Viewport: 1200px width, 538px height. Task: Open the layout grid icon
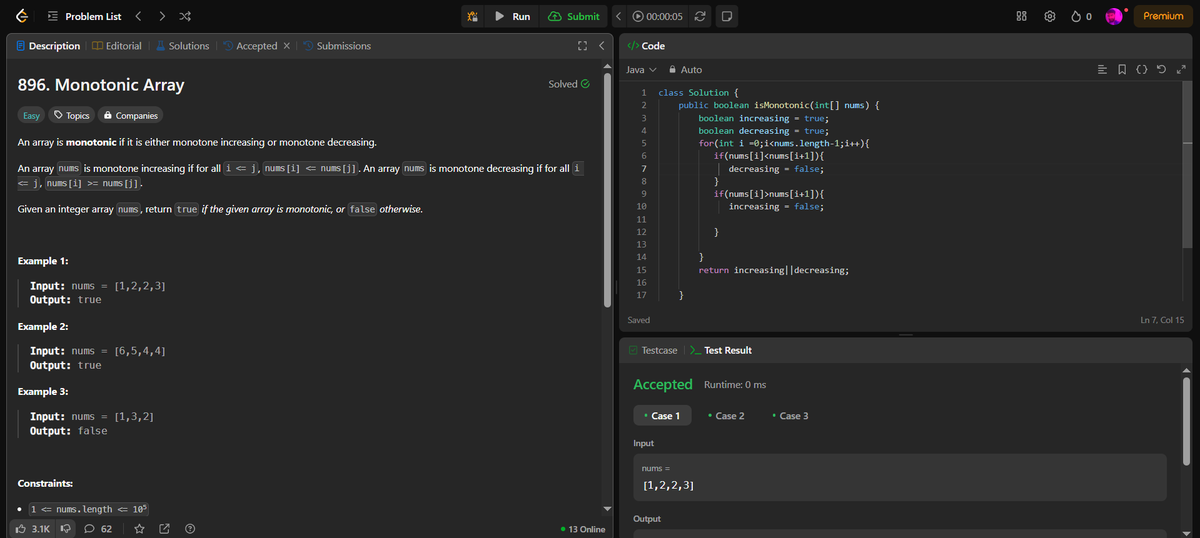coord(1022,16)
